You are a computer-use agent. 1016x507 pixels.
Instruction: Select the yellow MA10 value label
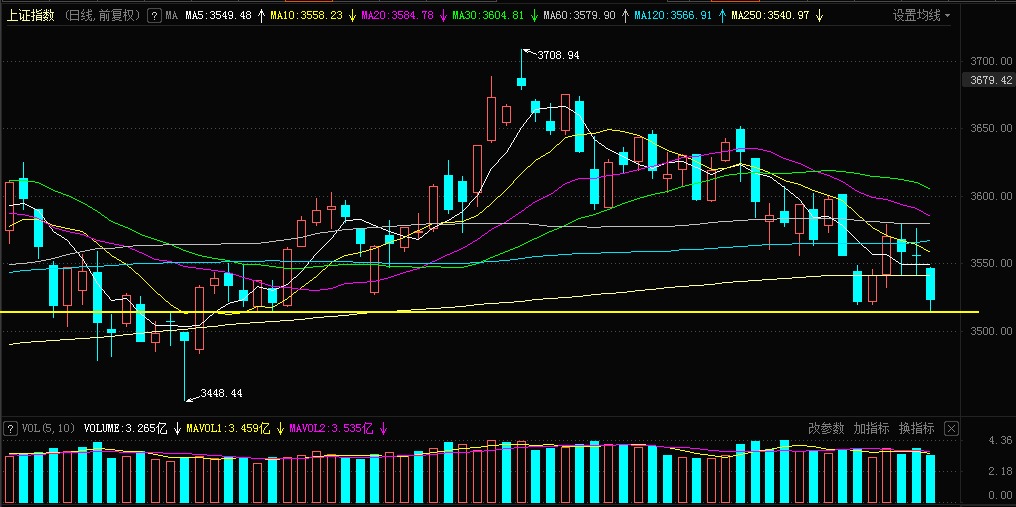pyautogui.click(x=306, y=16)
